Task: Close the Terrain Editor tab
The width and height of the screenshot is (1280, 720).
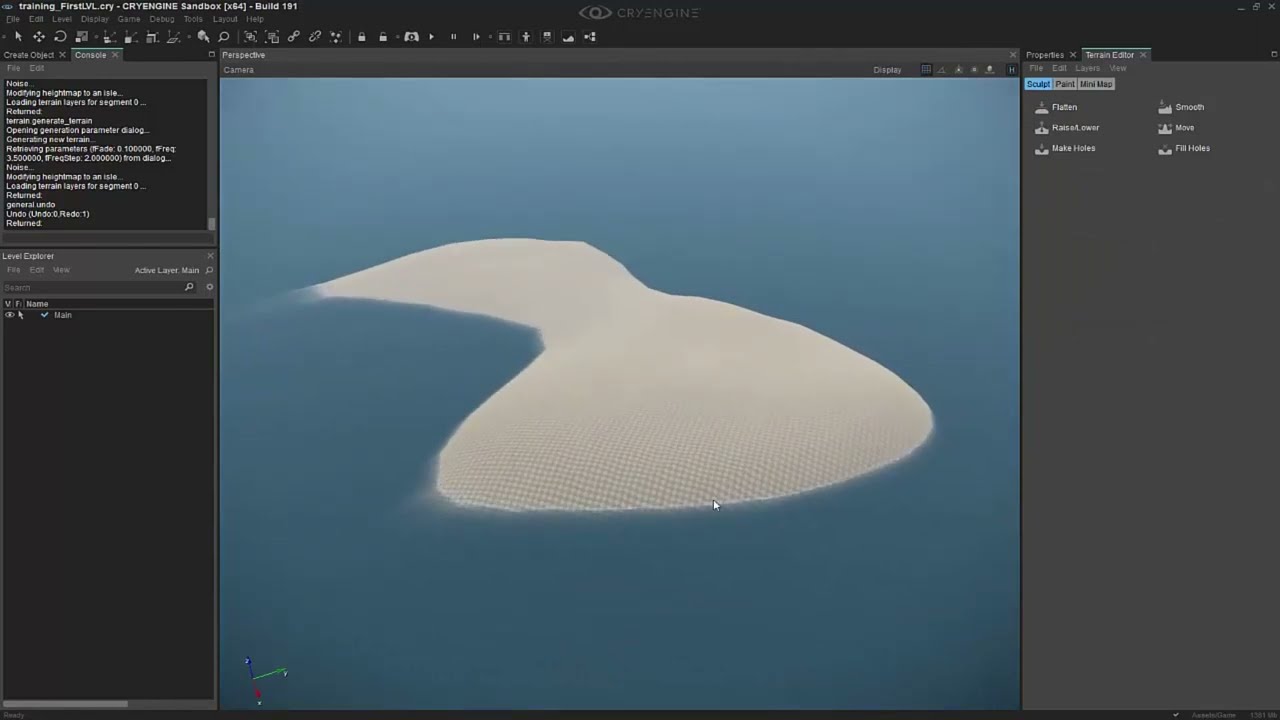Action: coord(1143,55)
